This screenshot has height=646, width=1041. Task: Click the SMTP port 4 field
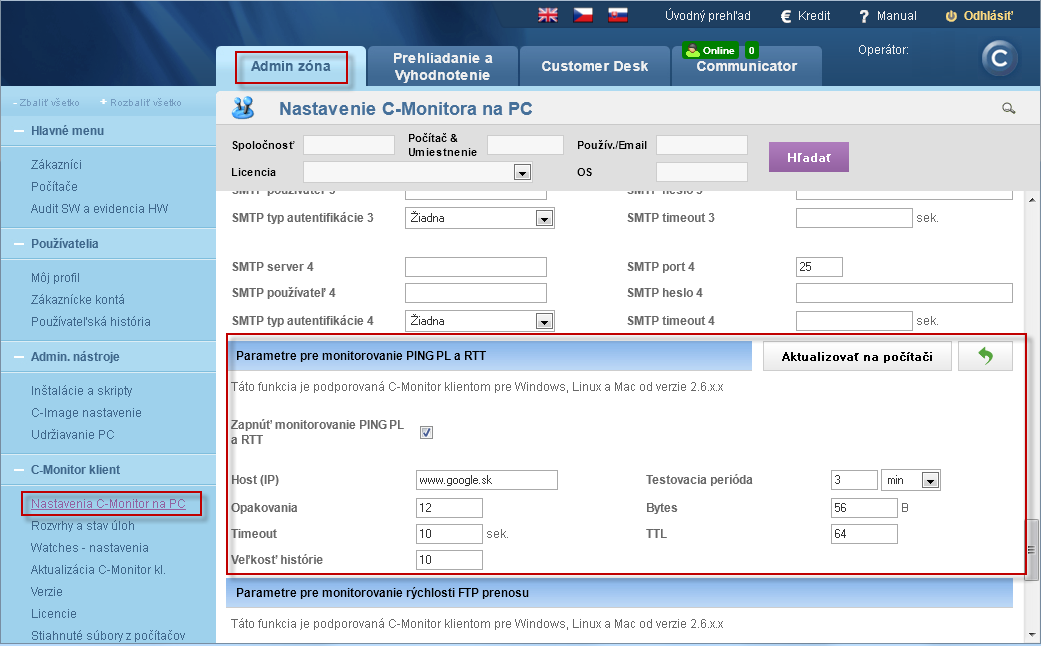coord(819,267)
